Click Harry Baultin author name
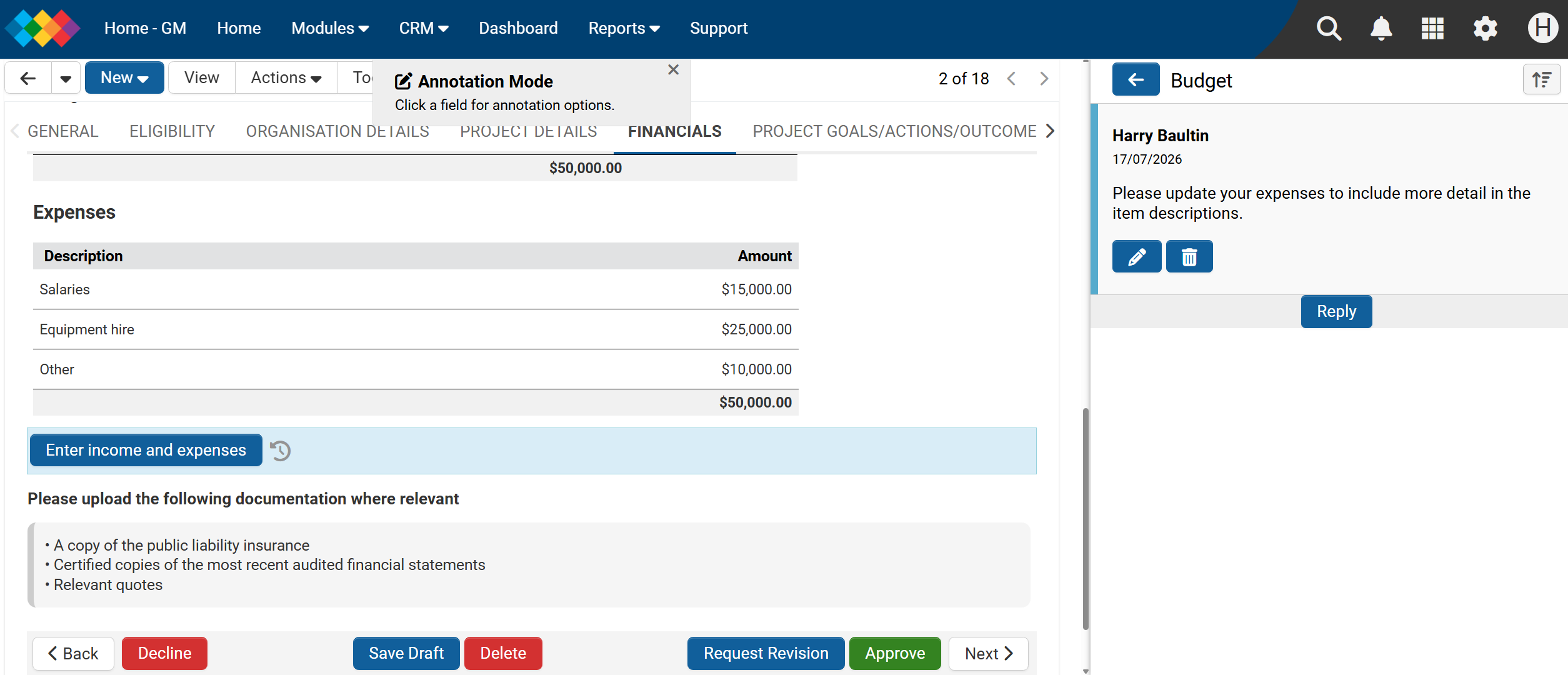This screenshot has height=675, width=1568. click(1161, 136)
